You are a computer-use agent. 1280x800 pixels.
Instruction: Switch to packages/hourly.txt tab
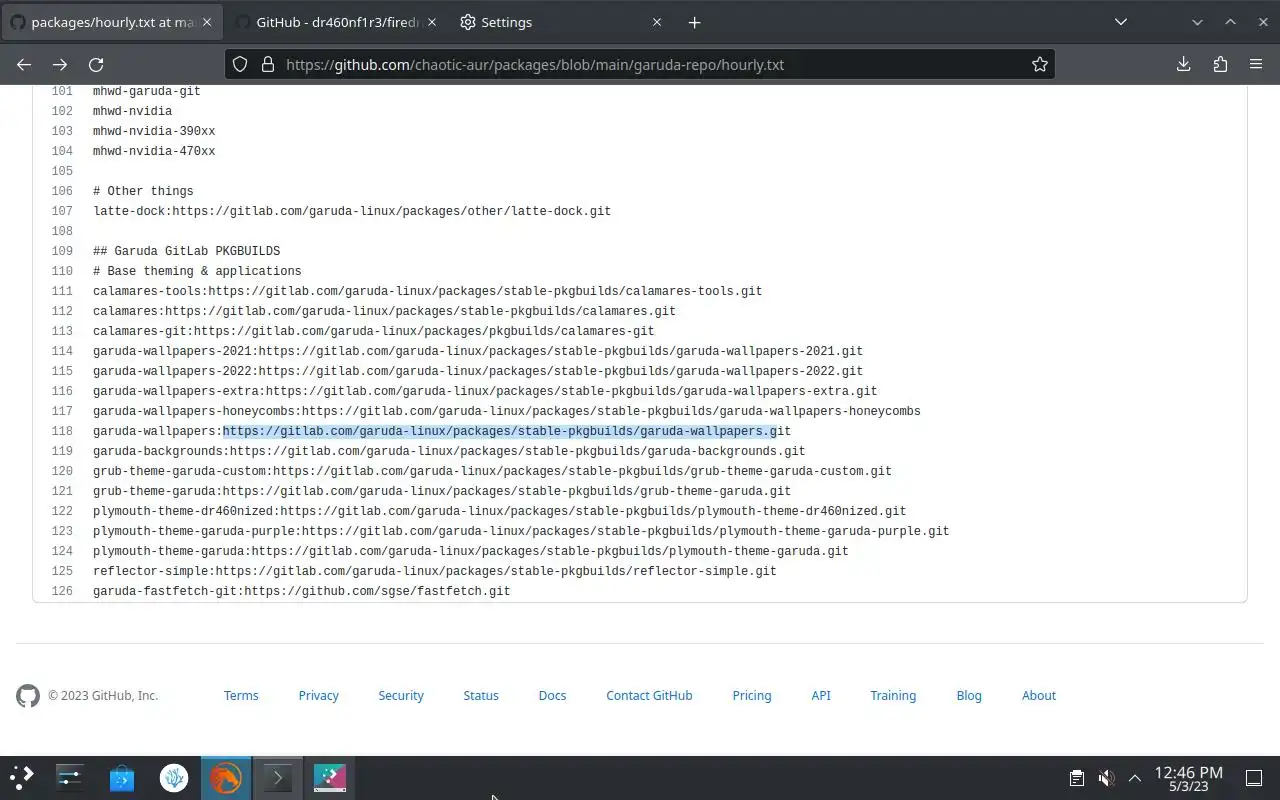point(110,22)
